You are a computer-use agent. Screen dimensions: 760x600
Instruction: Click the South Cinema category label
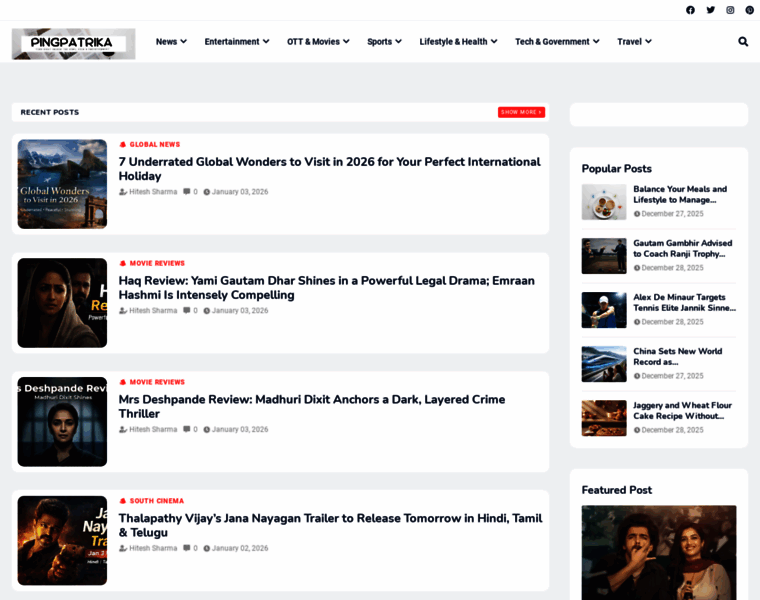click(x=157, y=501)
